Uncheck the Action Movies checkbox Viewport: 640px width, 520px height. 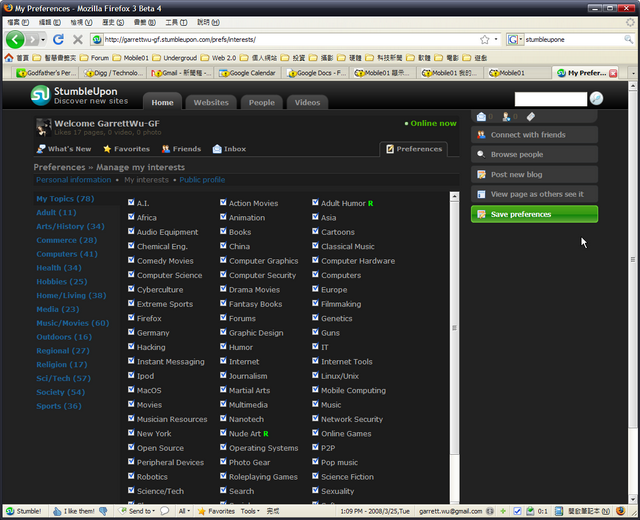tap(223, 202)
